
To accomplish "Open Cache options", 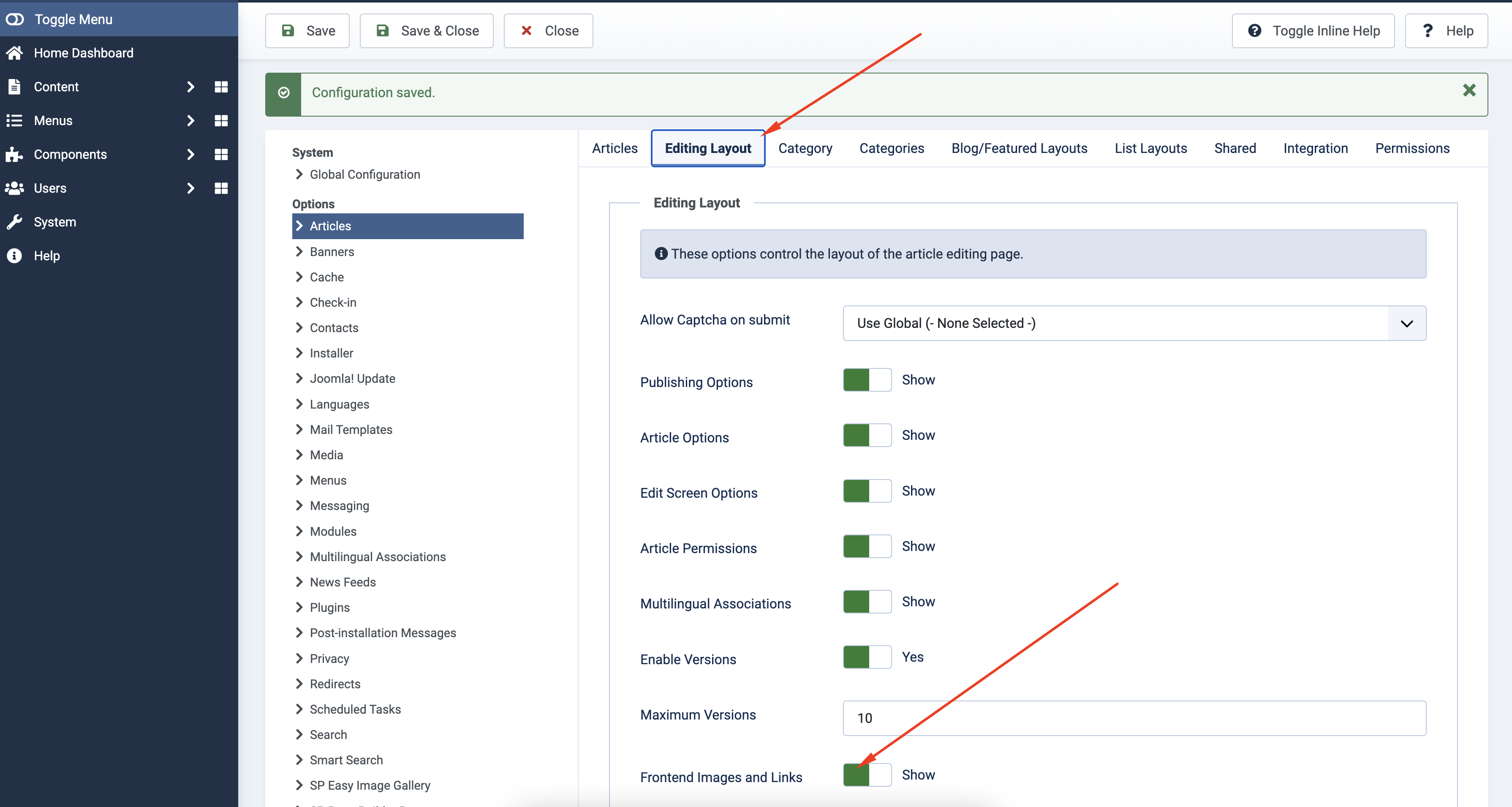I will pyautogui.click(x=326, y=277).
